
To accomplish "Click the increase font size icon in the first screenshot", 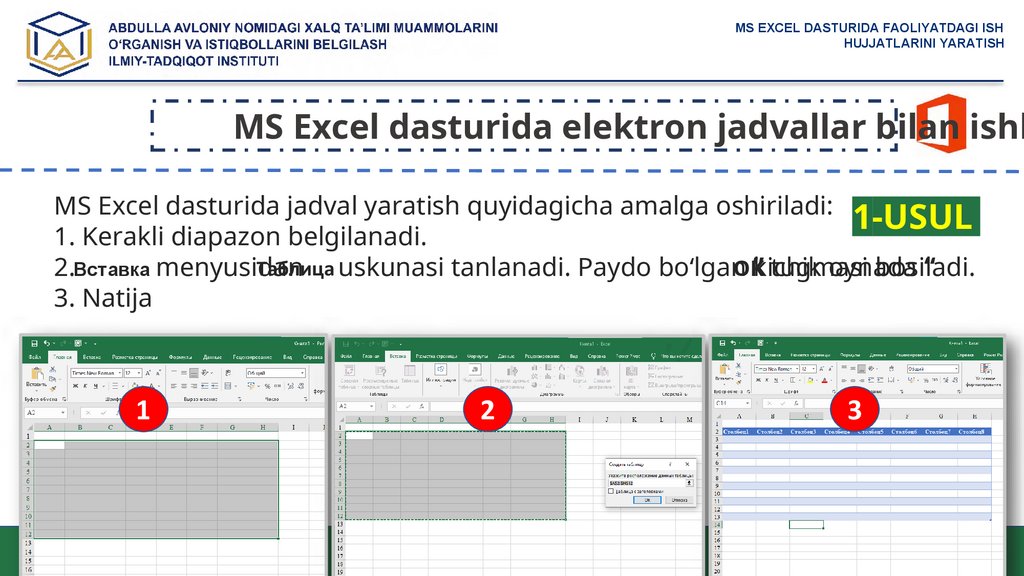I will pyautogui.click(x=148, y=373).
